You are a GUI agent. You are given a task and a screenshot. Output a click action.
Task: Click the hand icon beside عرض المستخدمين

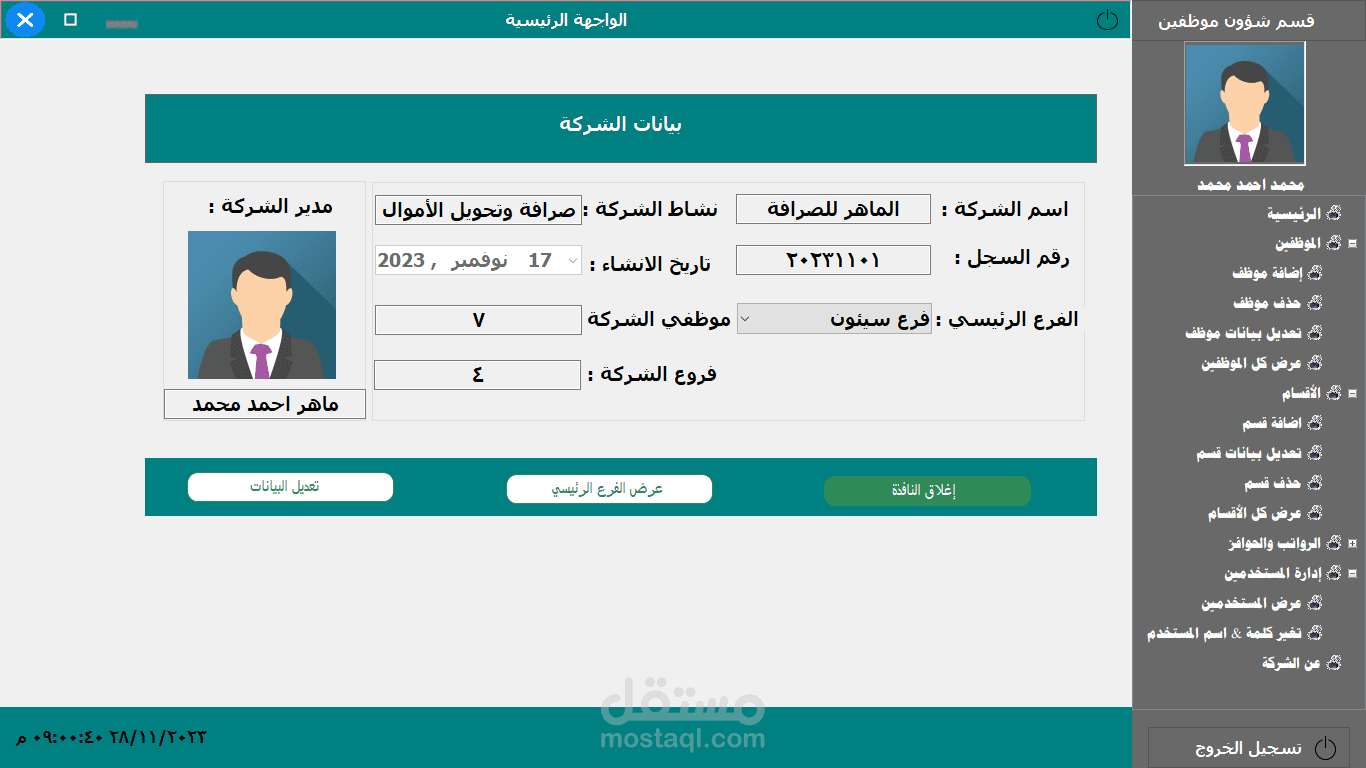click(1315, 603)
